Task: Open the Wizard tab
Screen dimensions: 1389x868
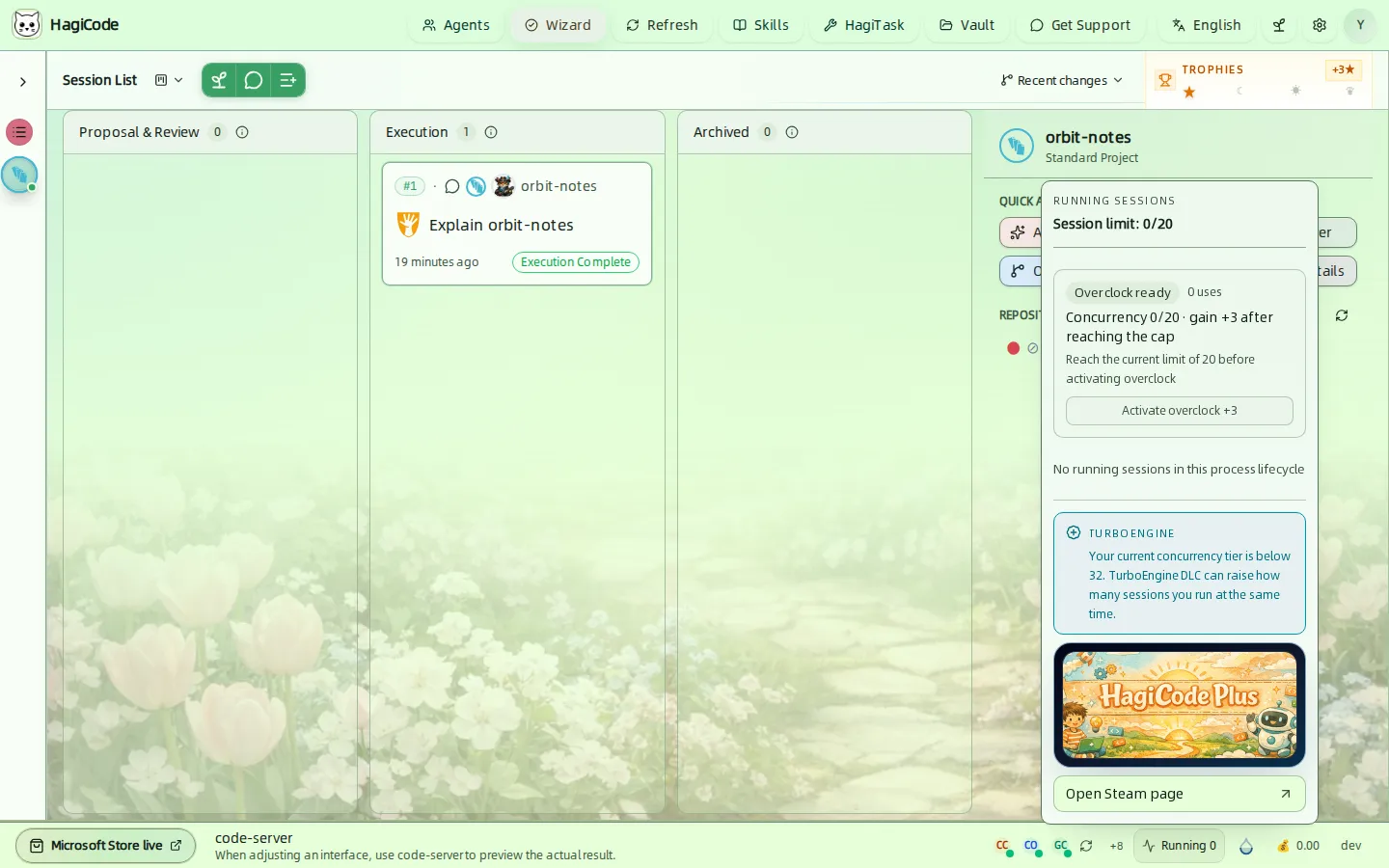Action: (x=558, y=25)
